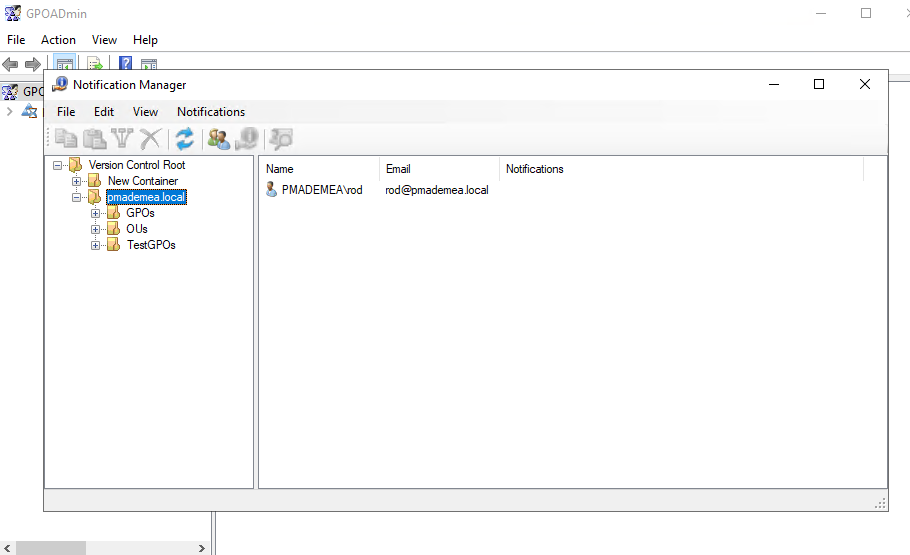Toggle the GPOADmin show/hide console tree icon

coord(64,63)
